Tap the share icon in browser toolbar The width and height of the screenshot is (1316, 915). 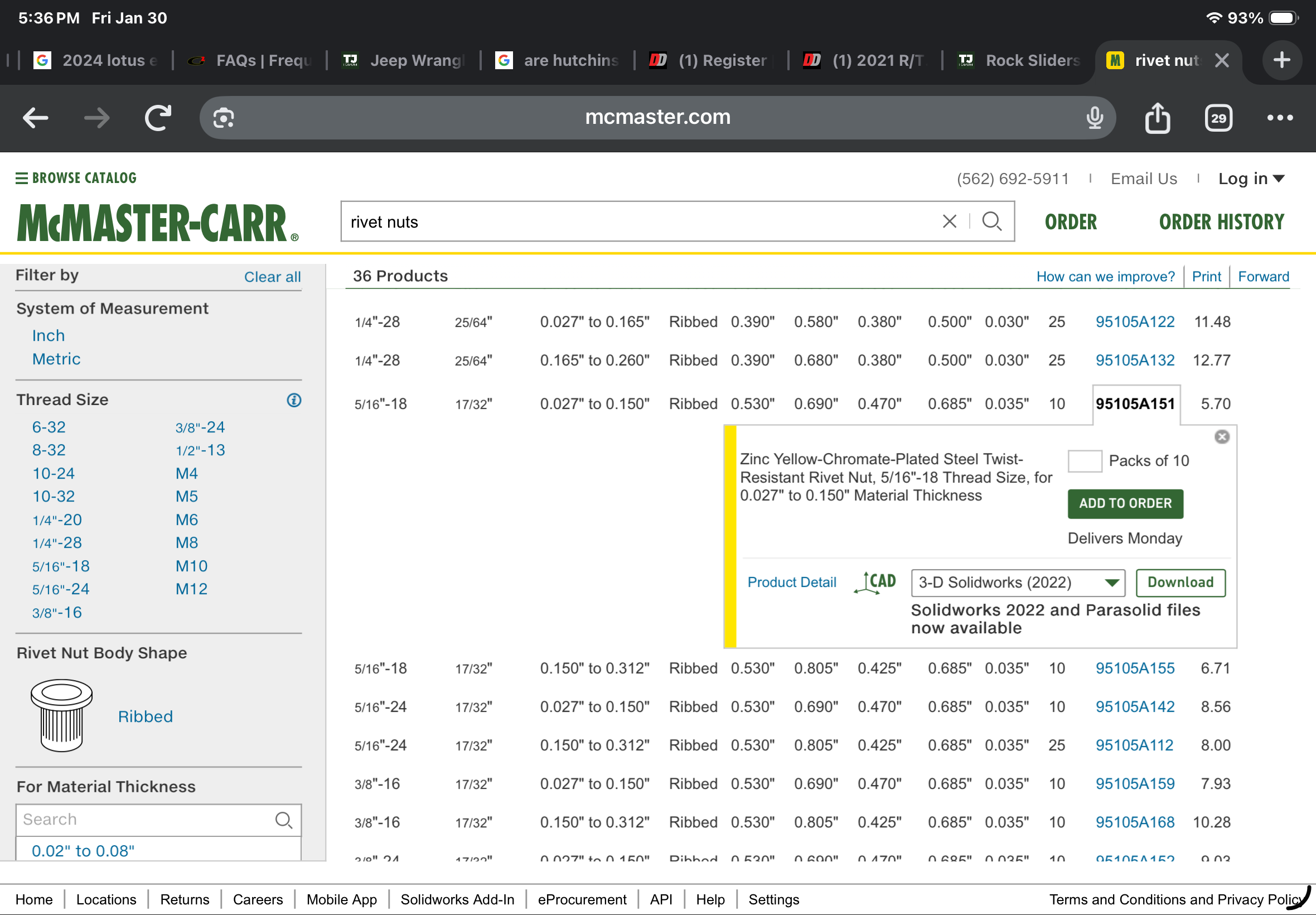coord(1157,118)
